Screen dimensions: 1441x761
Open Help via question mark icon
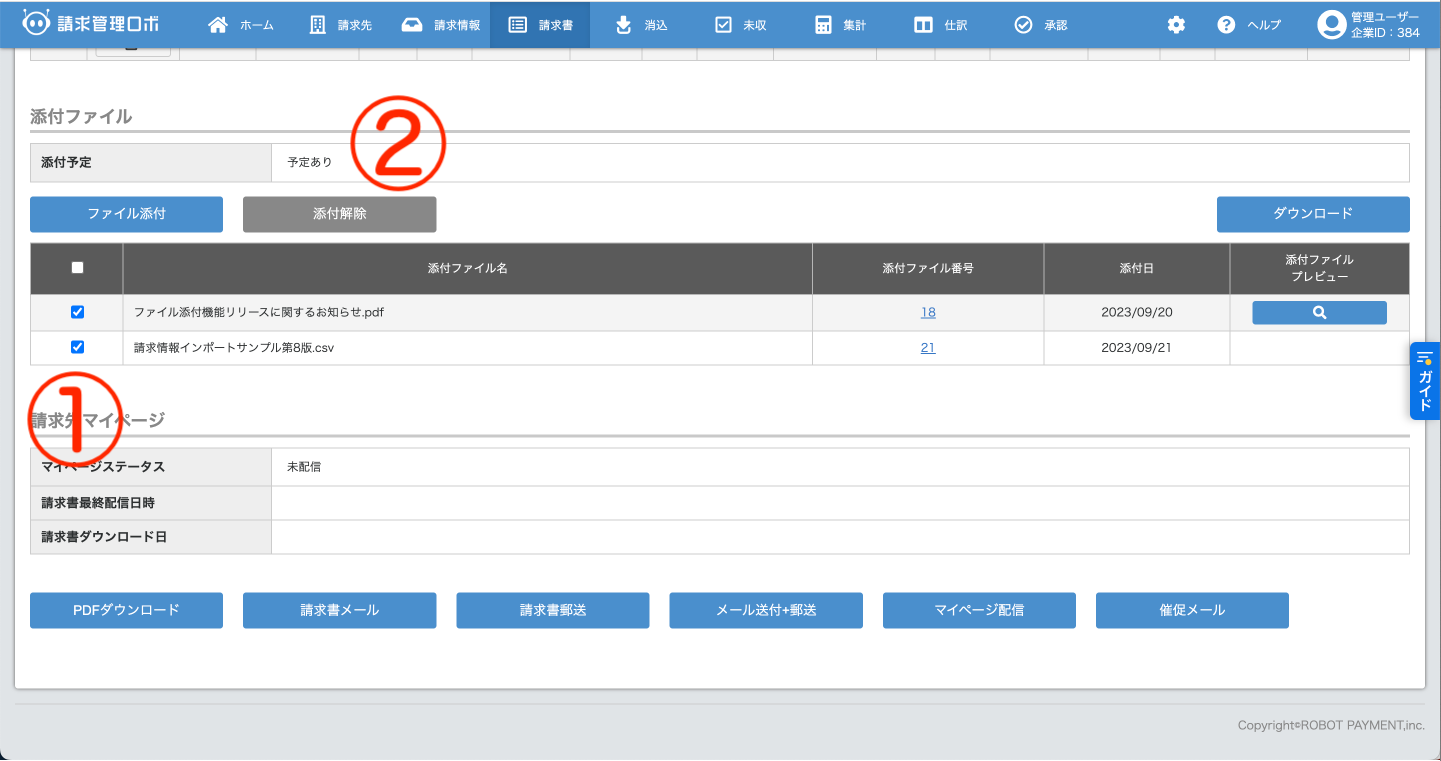coord(1226,25)
